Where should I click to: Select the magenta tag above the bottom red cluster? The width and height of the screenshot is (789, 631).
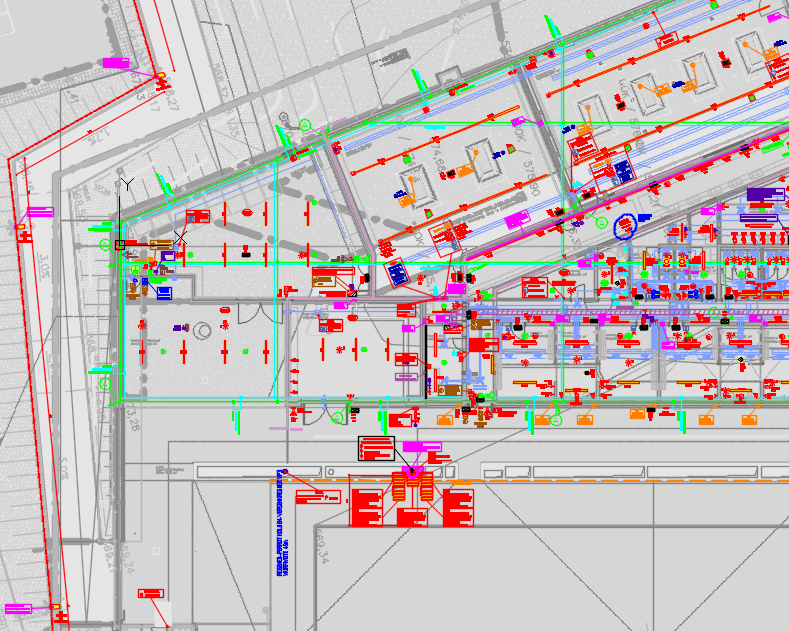[422, 447]
